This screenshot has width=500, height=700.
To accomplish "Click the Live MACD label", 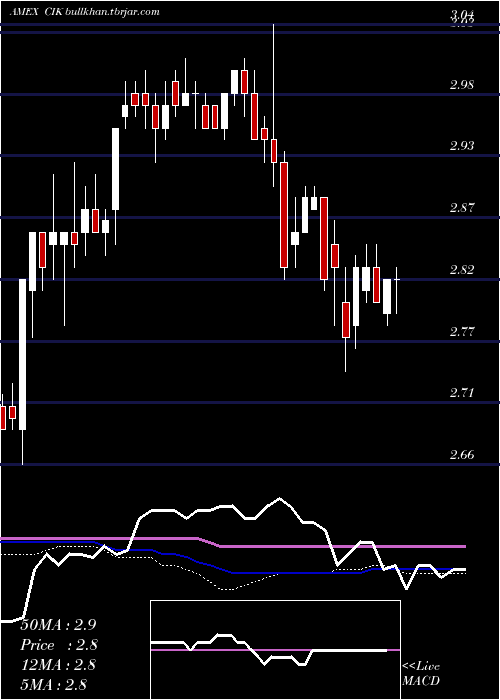I will 421,673.
